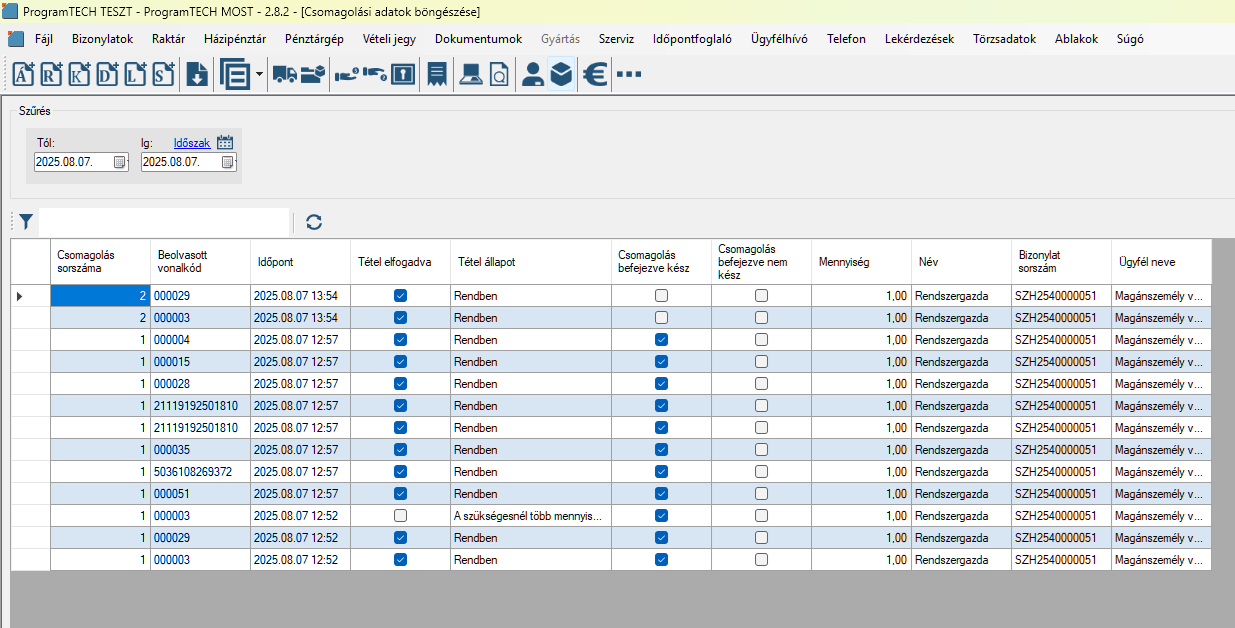
Task: Click the stacked document list icon
Action: click(x=235, y=74)
